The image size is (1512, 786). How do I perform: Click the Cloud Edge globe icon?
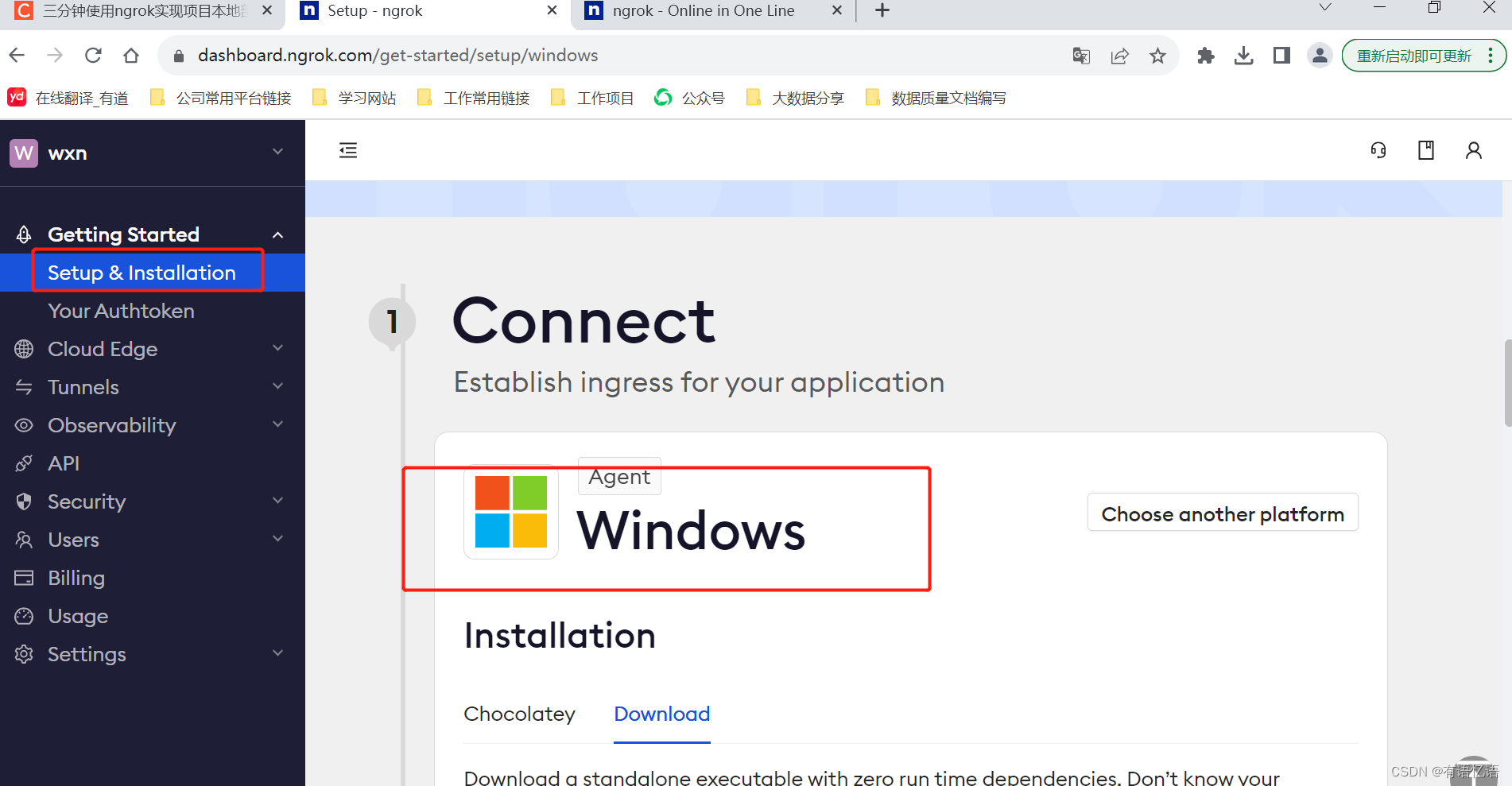pyautogui.click(x=24, y=349)
